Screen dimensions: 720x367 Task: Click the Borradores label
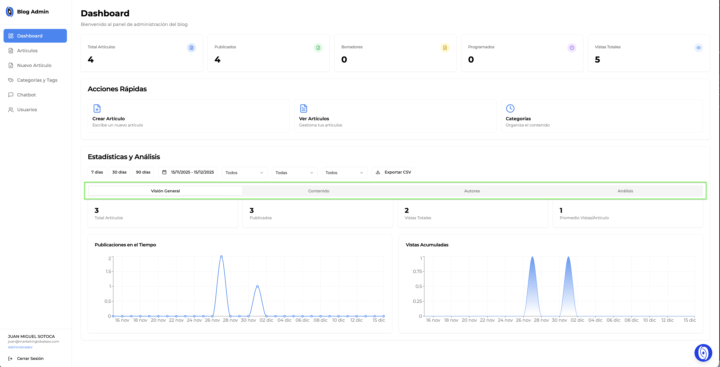point(352,47)
